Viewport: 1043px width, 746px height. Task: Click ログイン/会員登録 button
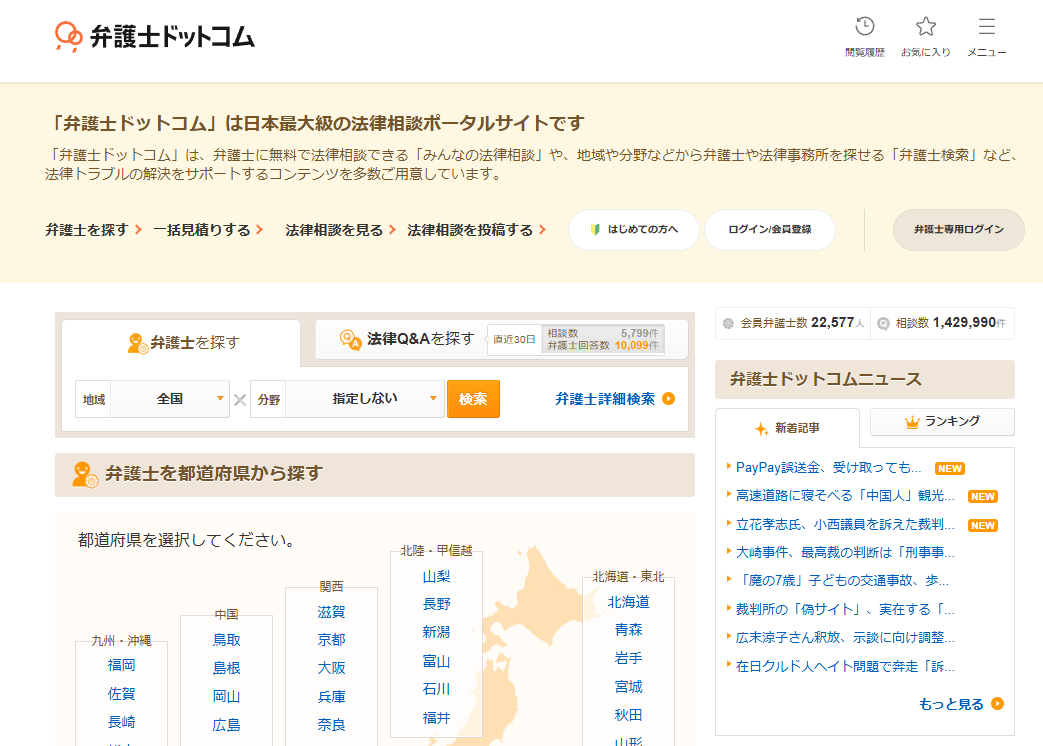769,230
